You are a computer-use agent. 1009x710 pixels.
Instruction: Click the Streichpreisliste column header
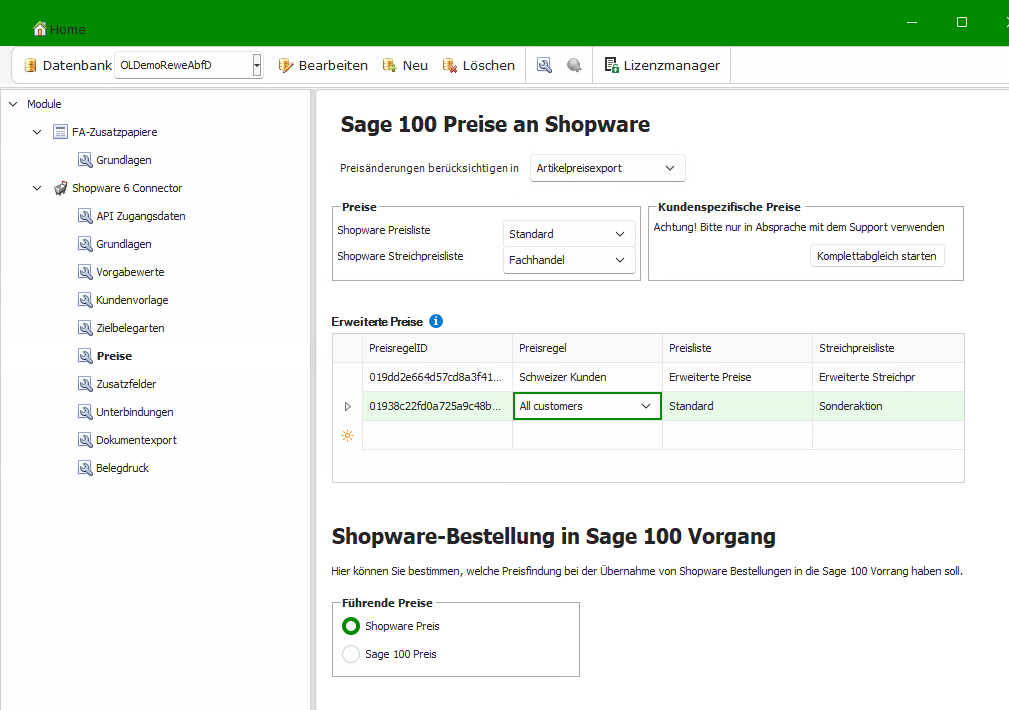(x=888, y=348)
